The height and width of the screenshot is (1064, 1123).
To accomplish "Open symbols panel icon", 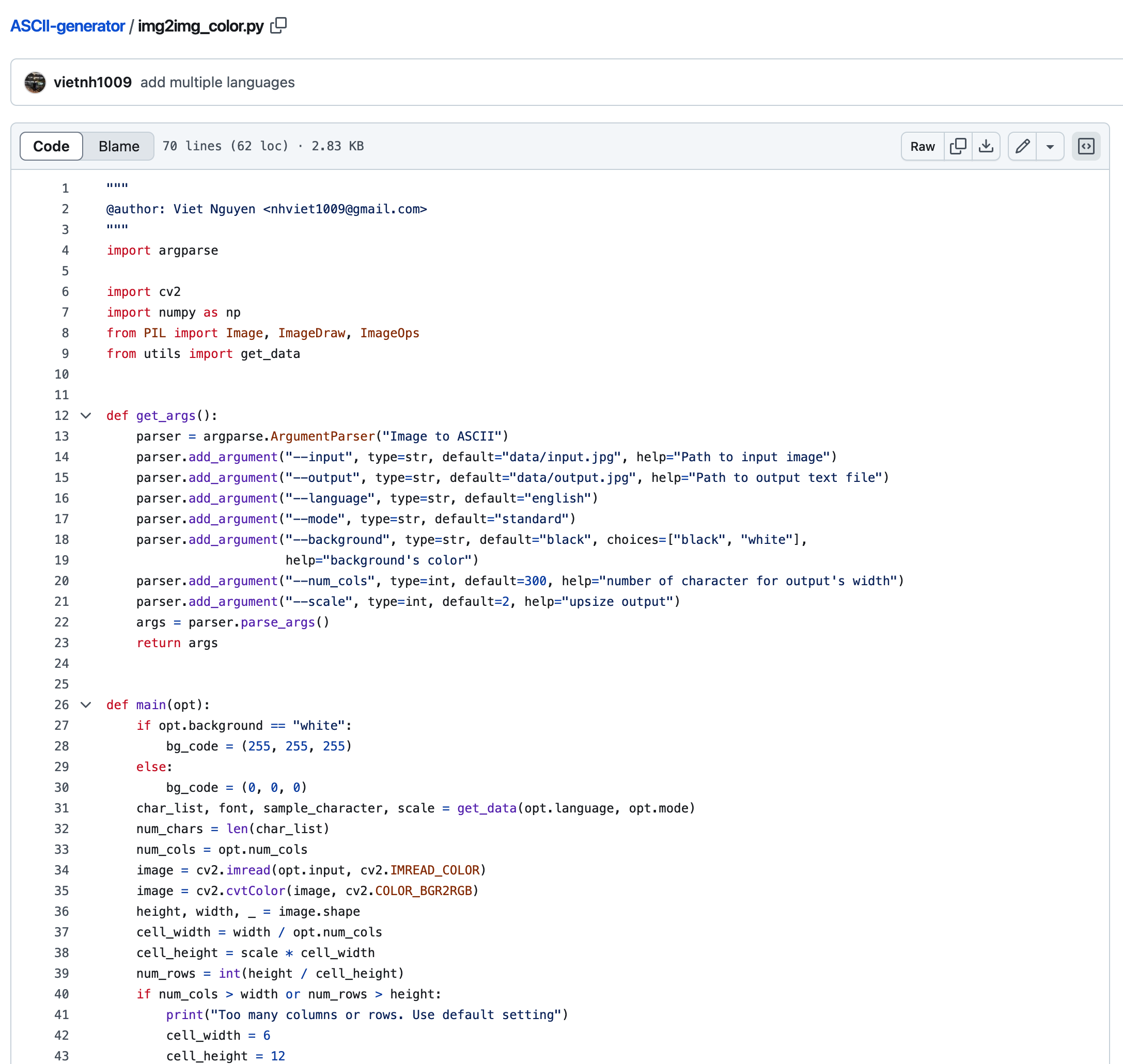I will [x=1086, y=146].
